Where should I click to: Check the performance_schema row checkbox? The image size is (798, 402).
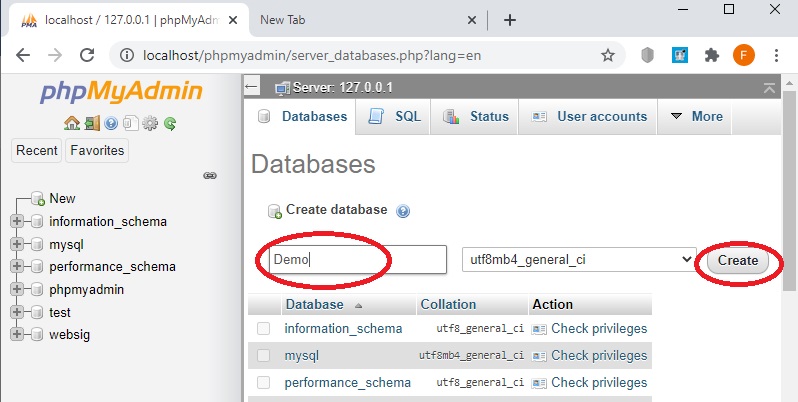pyautogui.click(x=263, y=382)
